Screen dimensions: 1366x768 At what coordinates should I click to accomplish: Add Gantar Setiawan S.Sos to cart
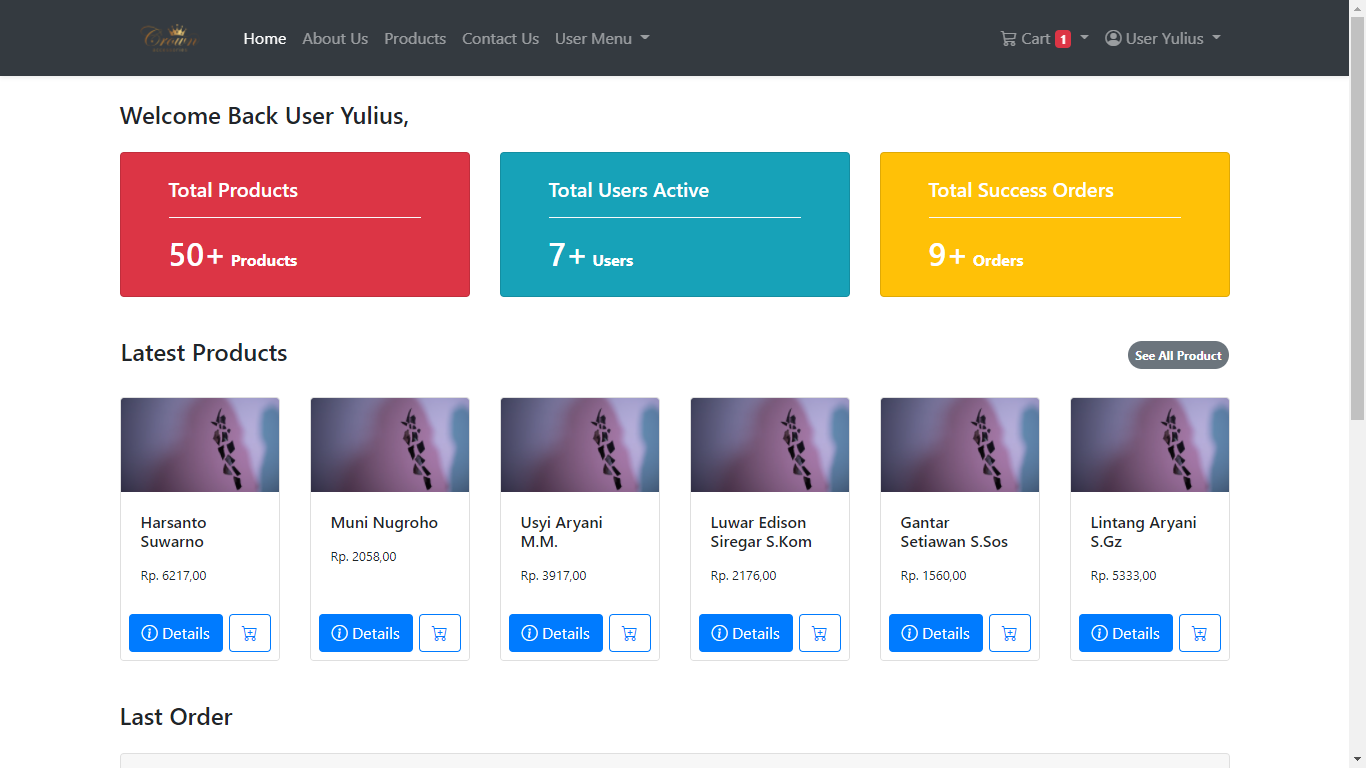[1010, 633]
